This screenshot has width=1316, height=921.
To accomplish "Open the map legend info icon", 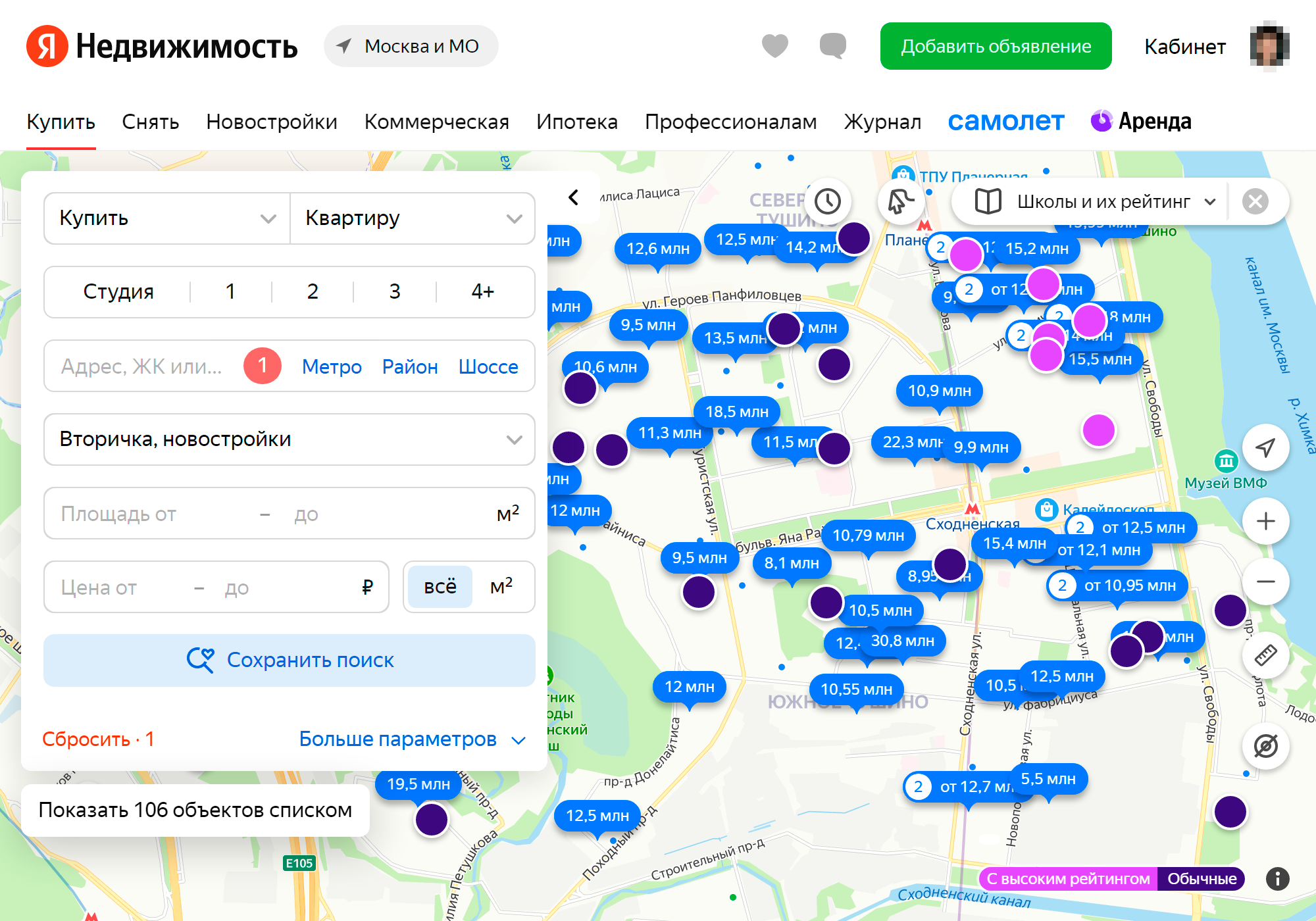I will 1277,879.
